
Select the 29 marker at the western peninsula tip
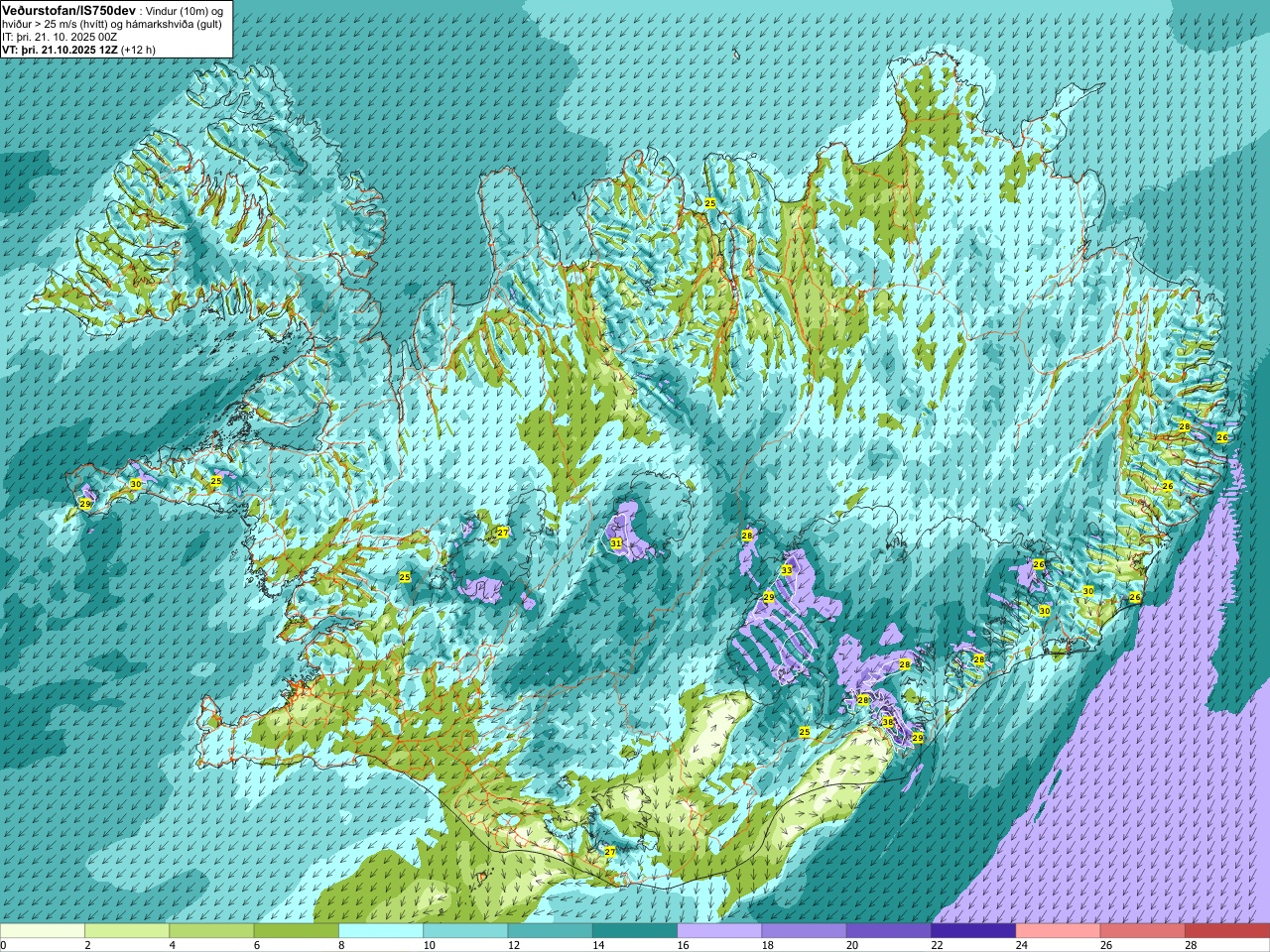(85, 505)
